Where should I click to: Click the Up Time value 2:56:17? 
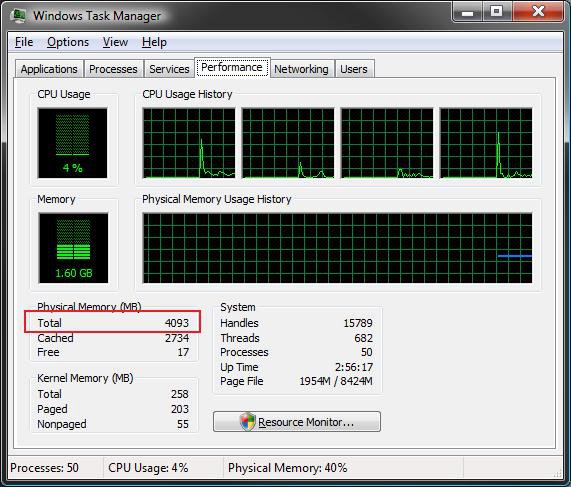(354, 367)
